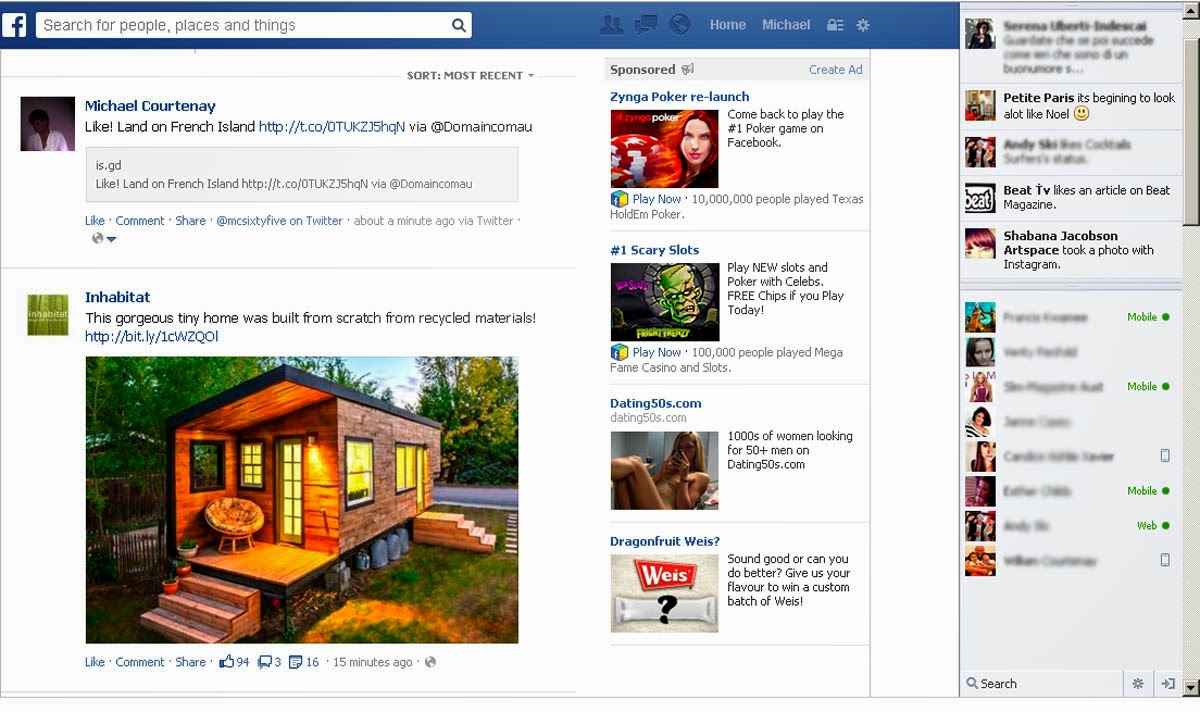Click the Inhabitat page avatar
1200x712 pixels.
pyautogui.click(x=48, y=314)
